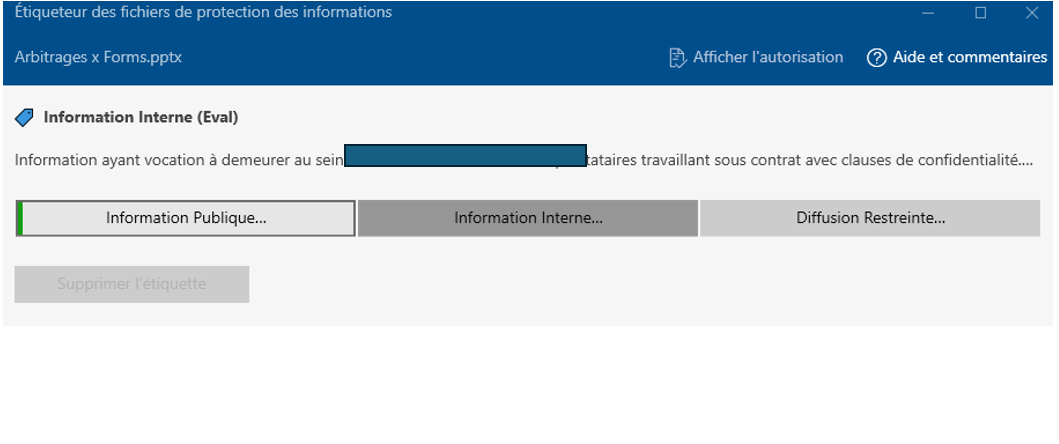Click the help question mark icon
This screenshot has height=444, width=1059.
[x=876, y=58]
